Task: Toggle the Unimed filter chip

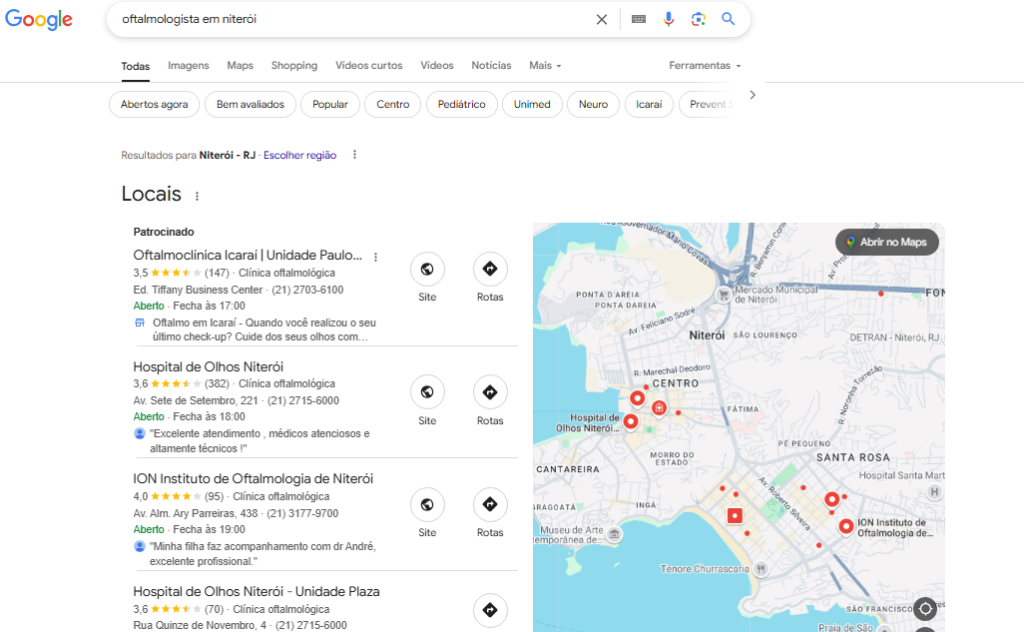Action: click(x=532, y=104)
